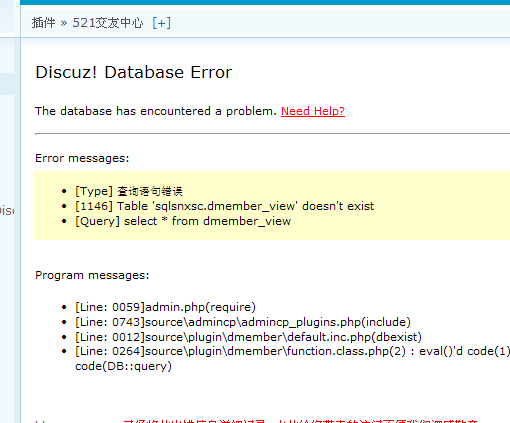This screenshot has width=510, height=423.
Task: Expand the [+] add shortcut button
Action: [161, 23]
